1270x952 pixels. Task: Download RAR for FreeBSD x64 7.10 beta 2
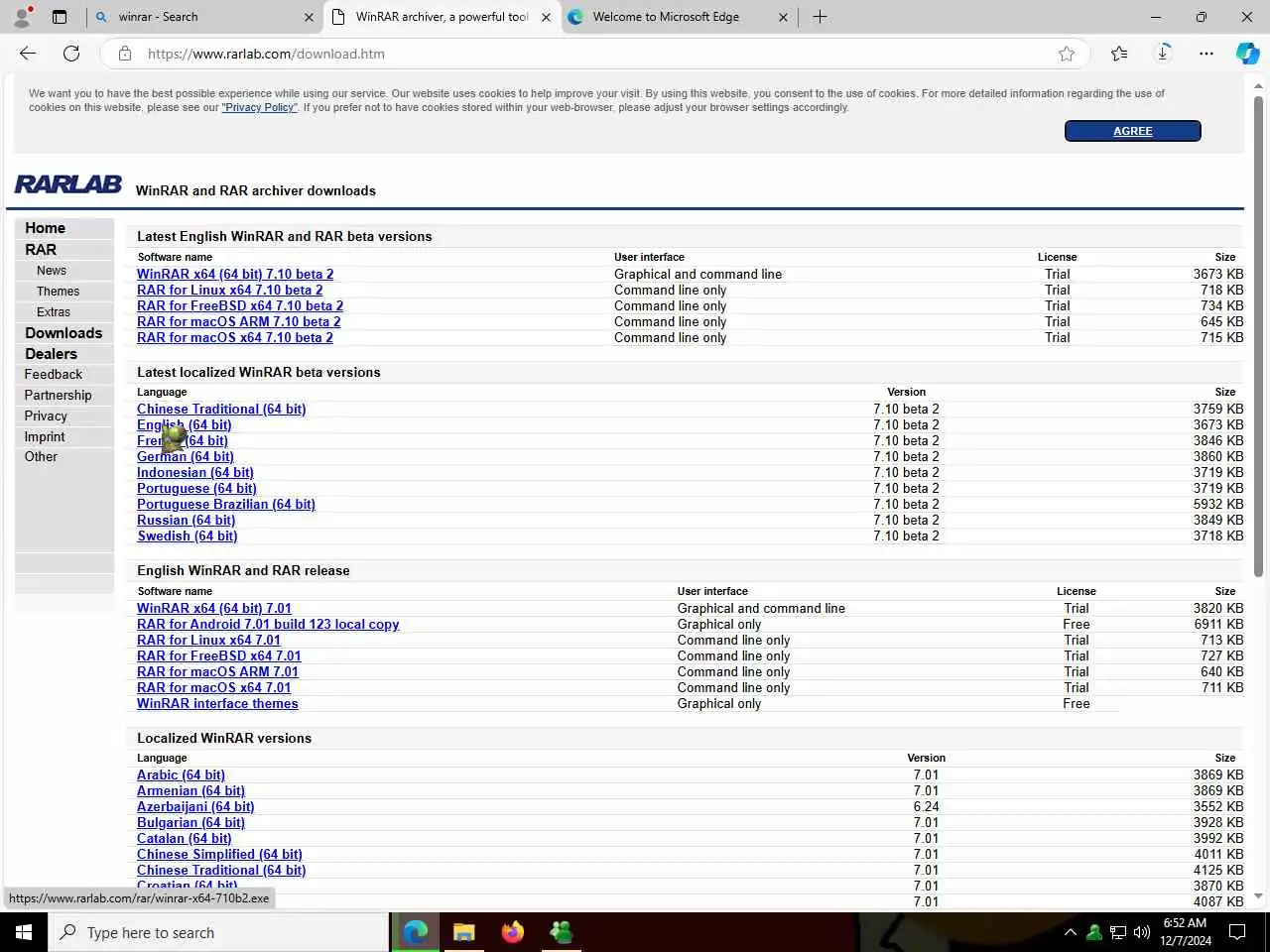pyautogui.click(x=240, y=305)
